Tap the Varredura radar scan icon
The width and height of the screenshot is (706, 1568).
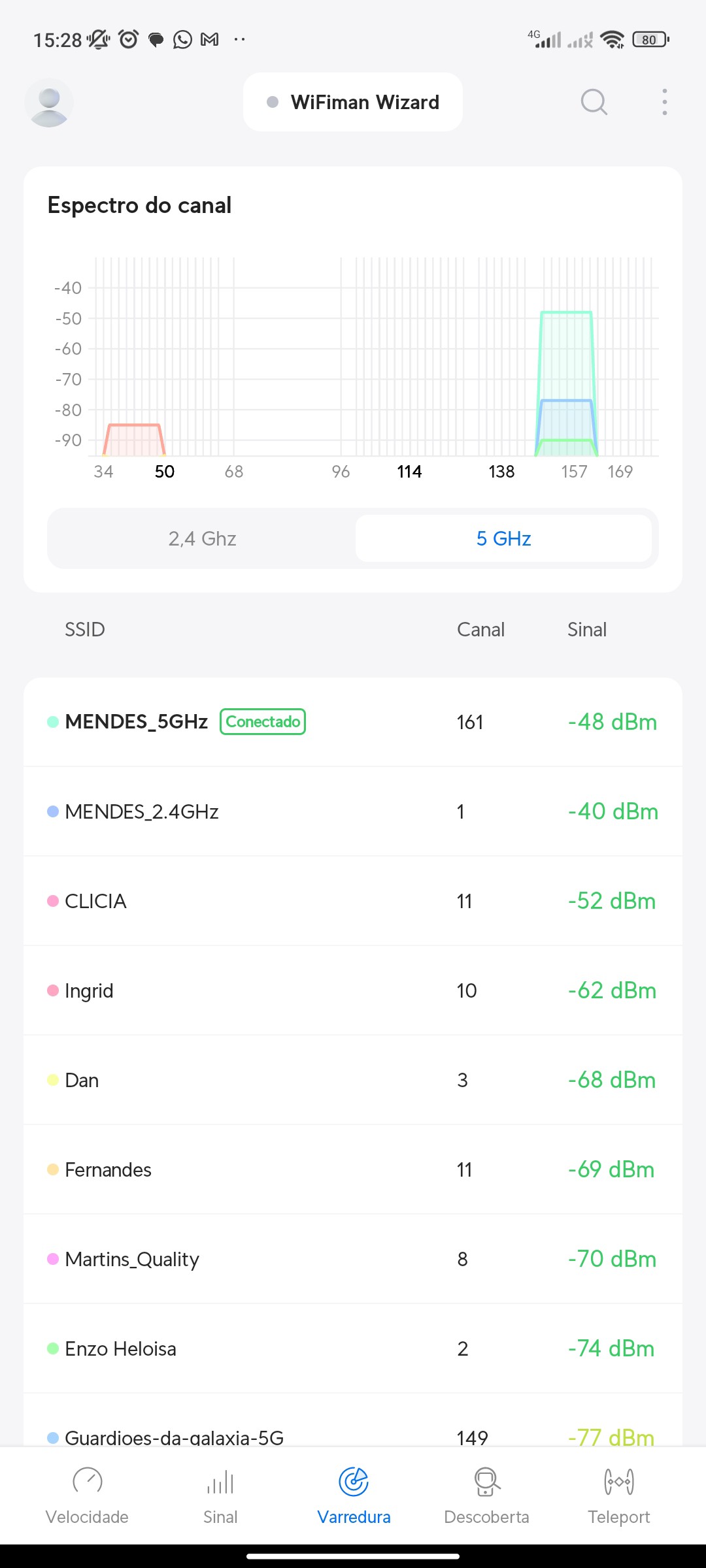tap(354, 1481)
